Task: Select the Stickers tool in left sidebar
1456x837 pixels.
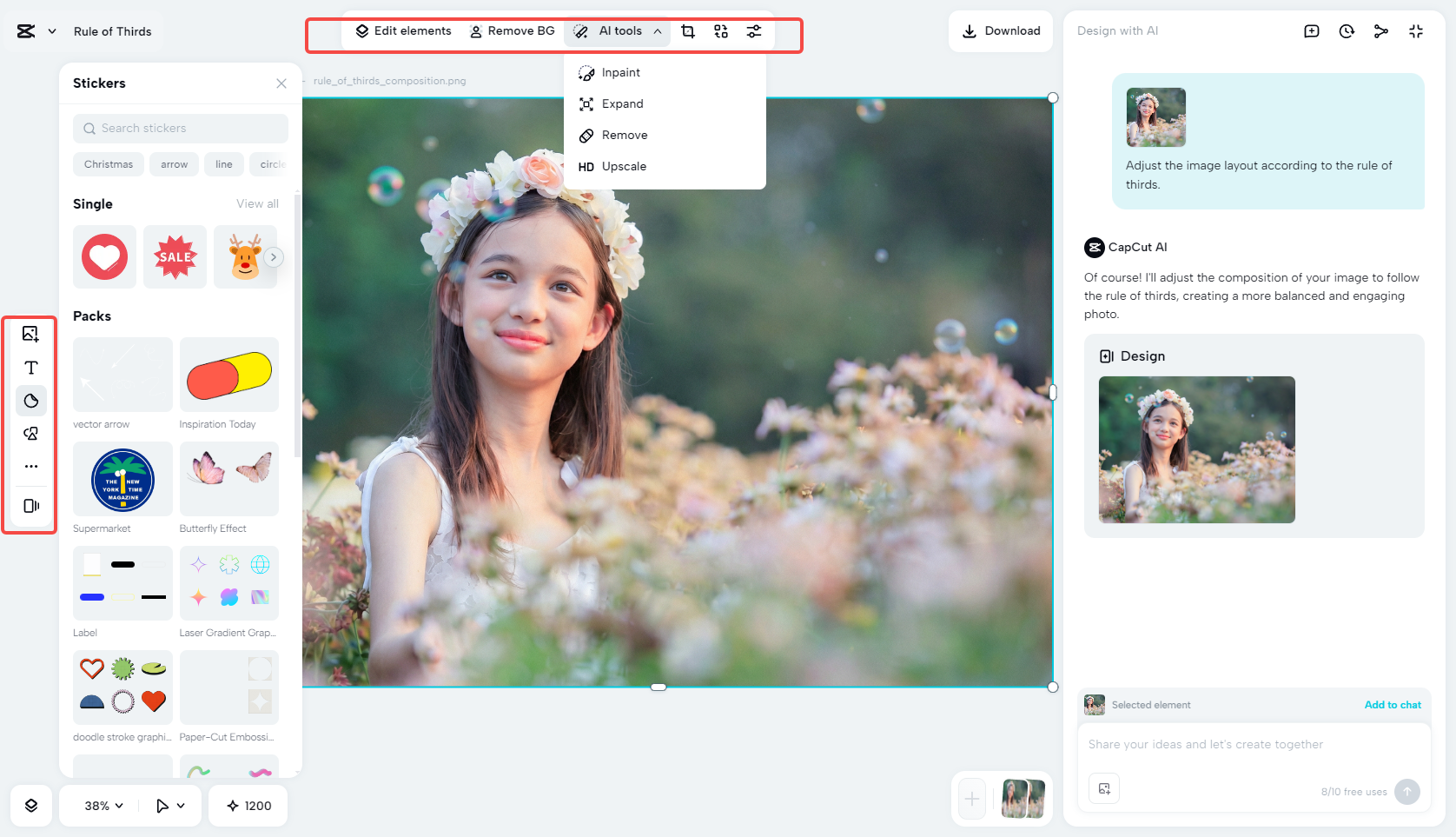Action: point(30,401)
